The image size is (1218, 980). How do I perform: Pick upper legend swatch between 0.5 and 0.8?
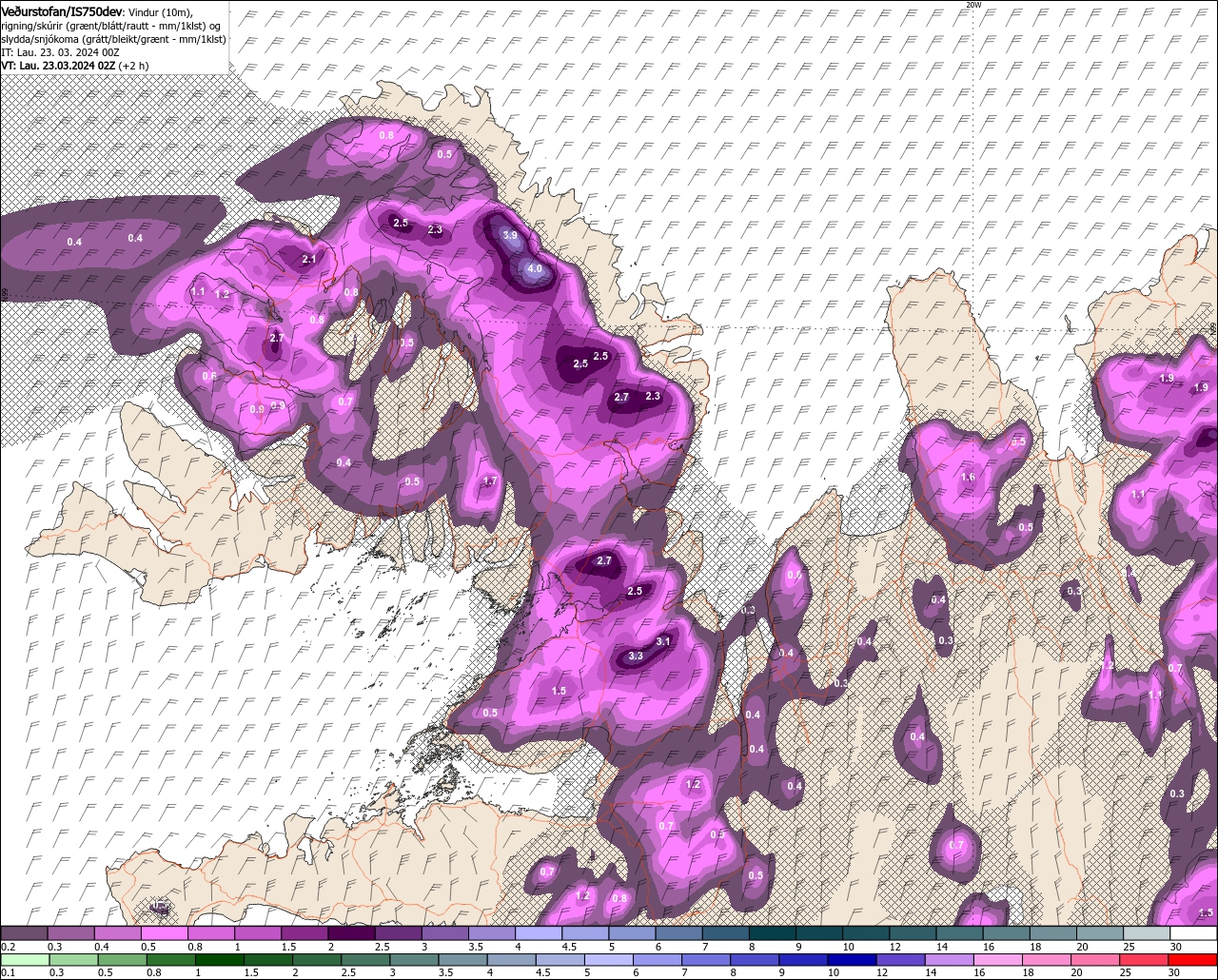tap(166, 933)
